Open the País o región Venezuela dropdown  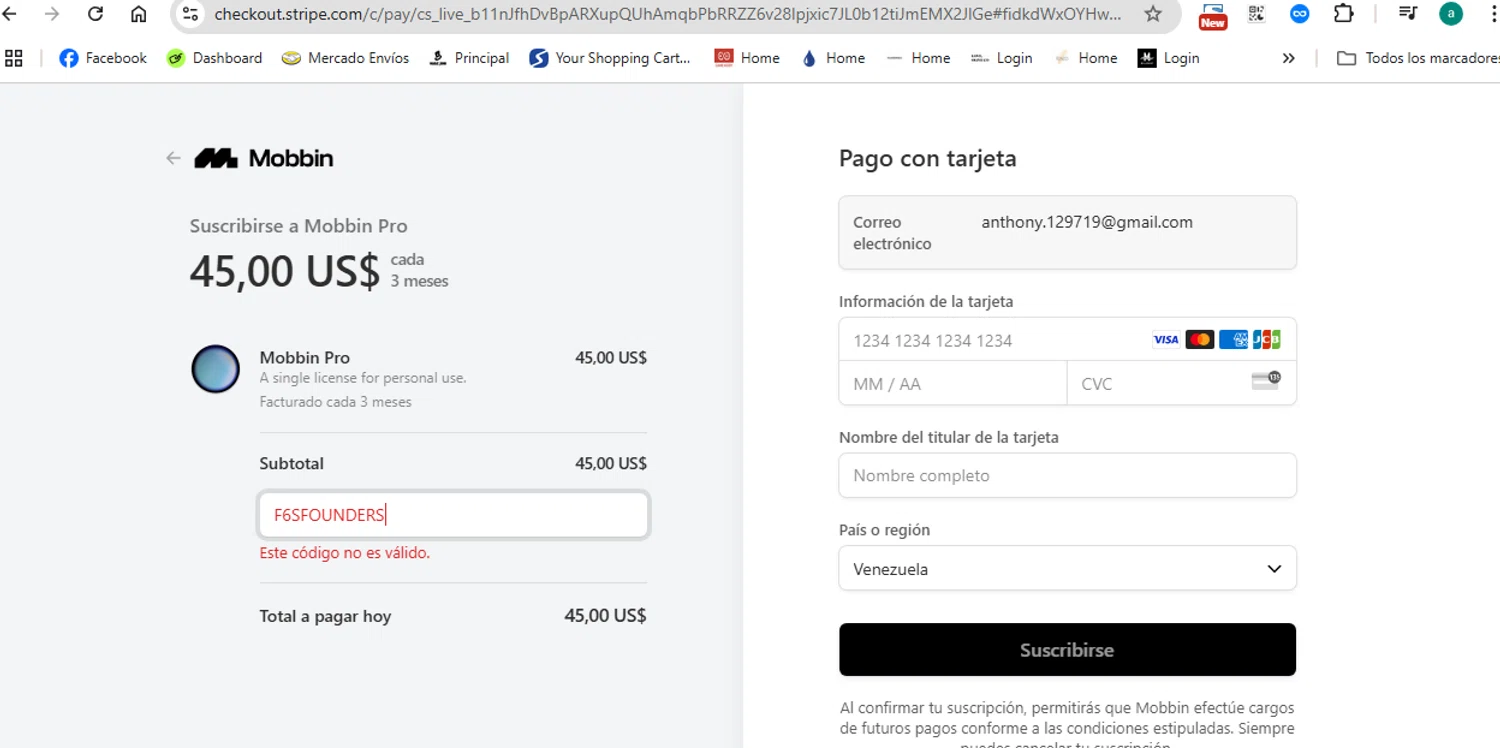coord(1067,569)
